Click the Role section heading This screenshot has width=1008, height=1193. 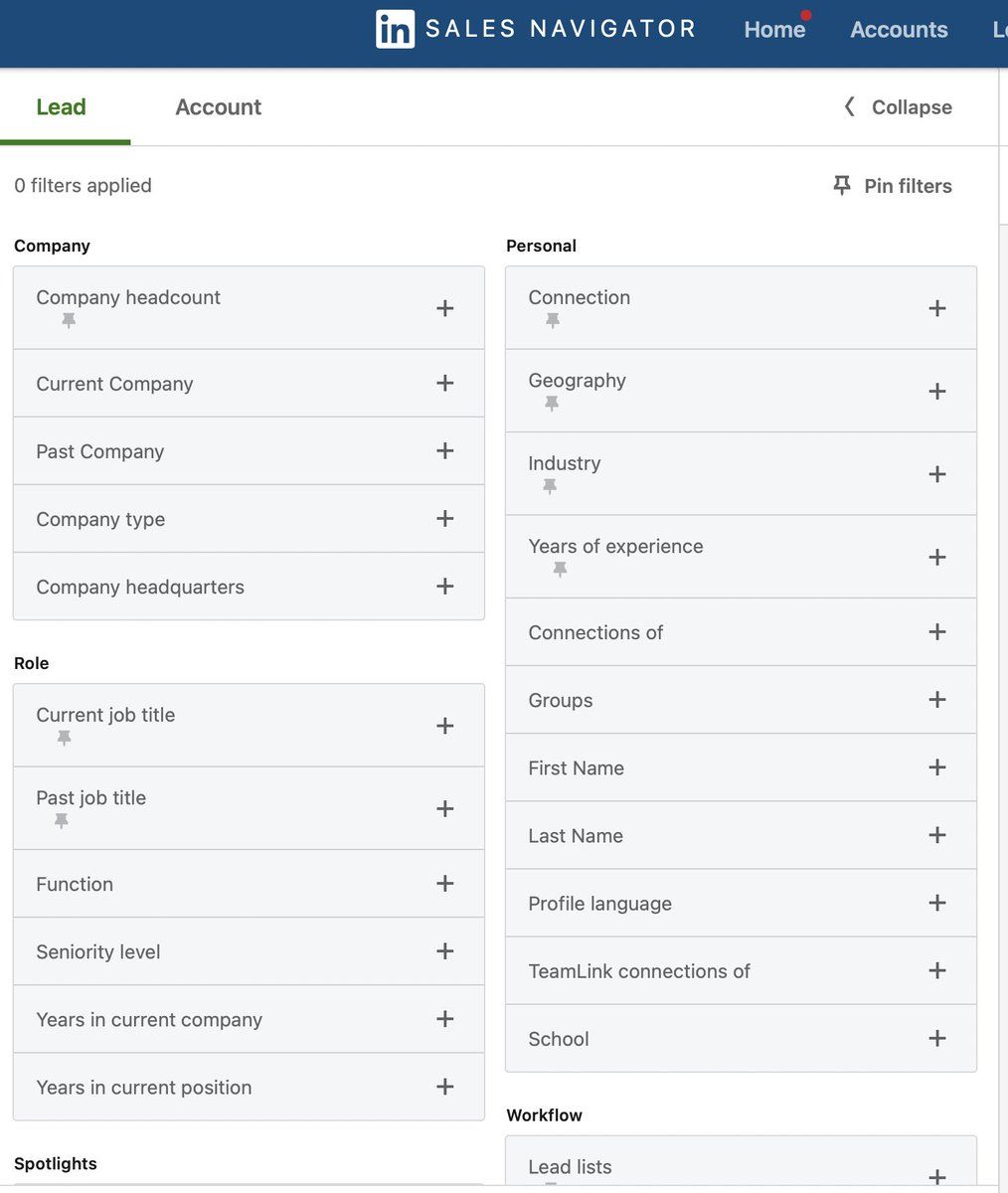pos(31,663)
